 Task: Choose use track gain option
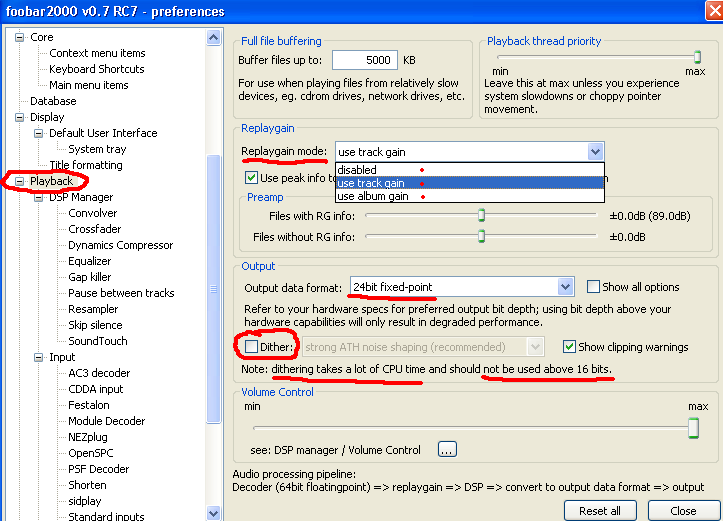pyautogui.click(x=469, y=183)
